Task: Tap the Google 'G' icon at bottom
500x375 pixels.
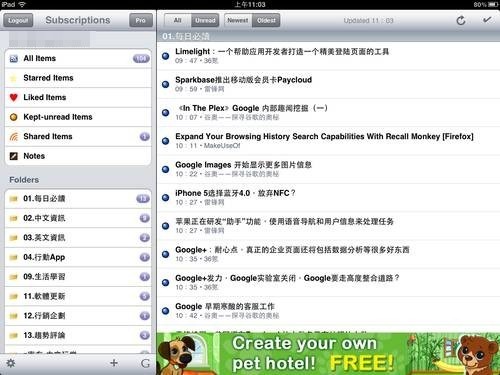Action: point(145,363)
